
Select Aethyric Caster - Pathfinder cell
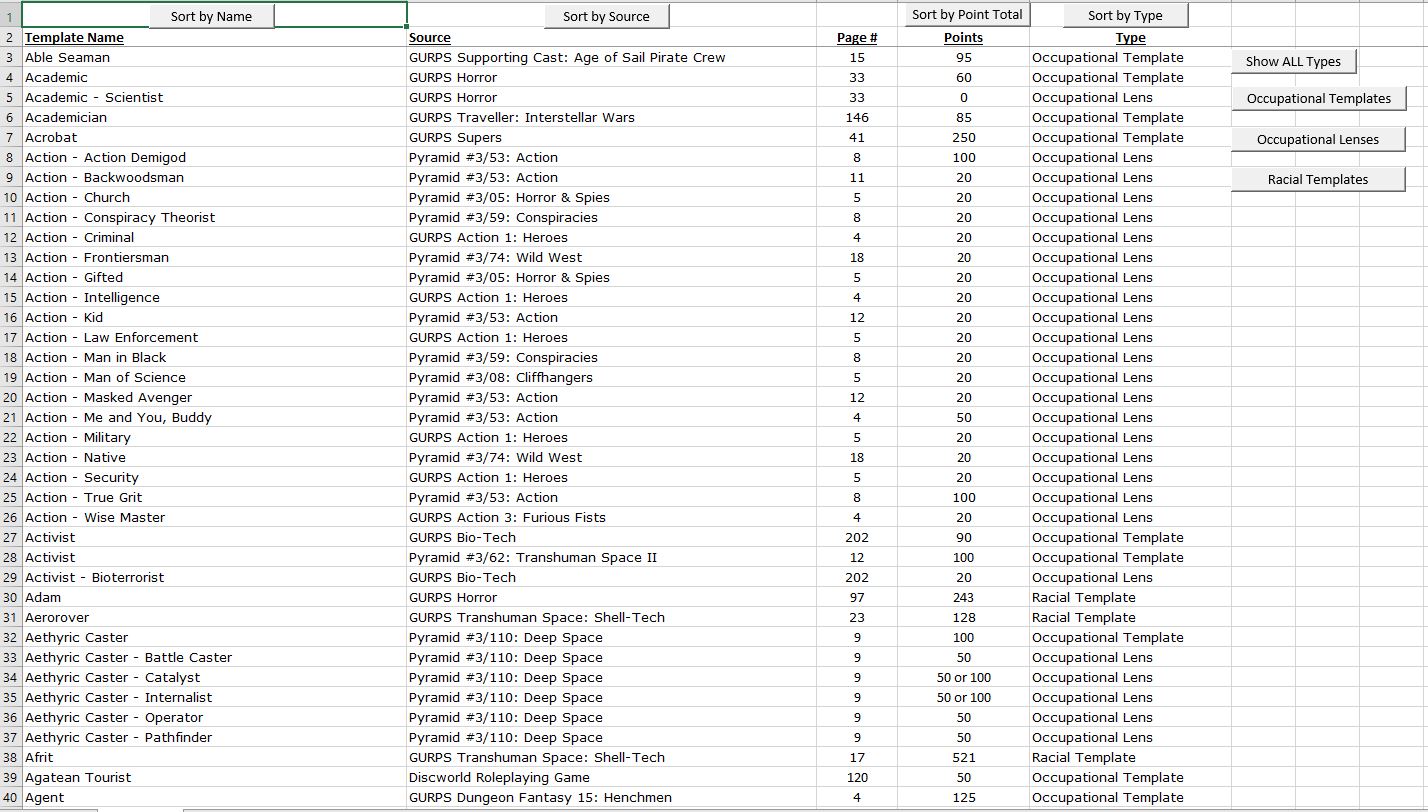point(214,737)
